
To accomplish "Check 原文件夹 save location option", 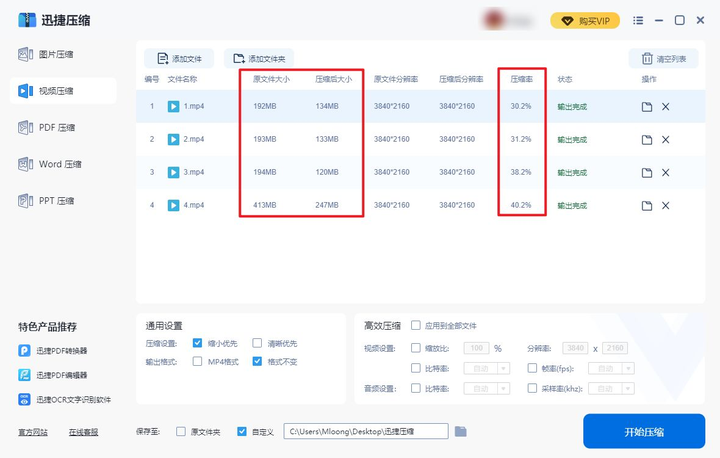I will click(181, 431).
